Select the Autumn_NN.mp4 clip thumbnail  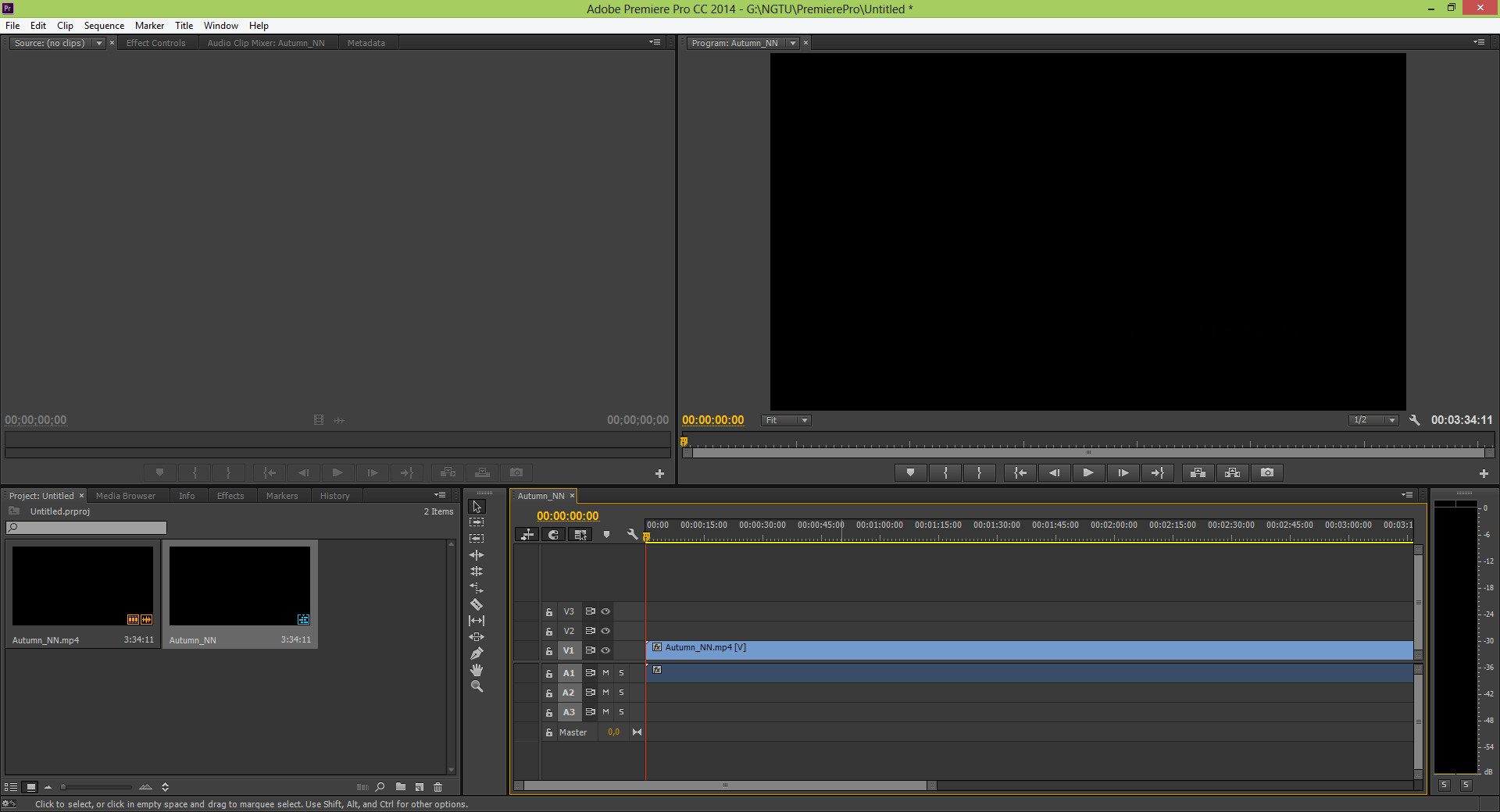click(83, 586)
